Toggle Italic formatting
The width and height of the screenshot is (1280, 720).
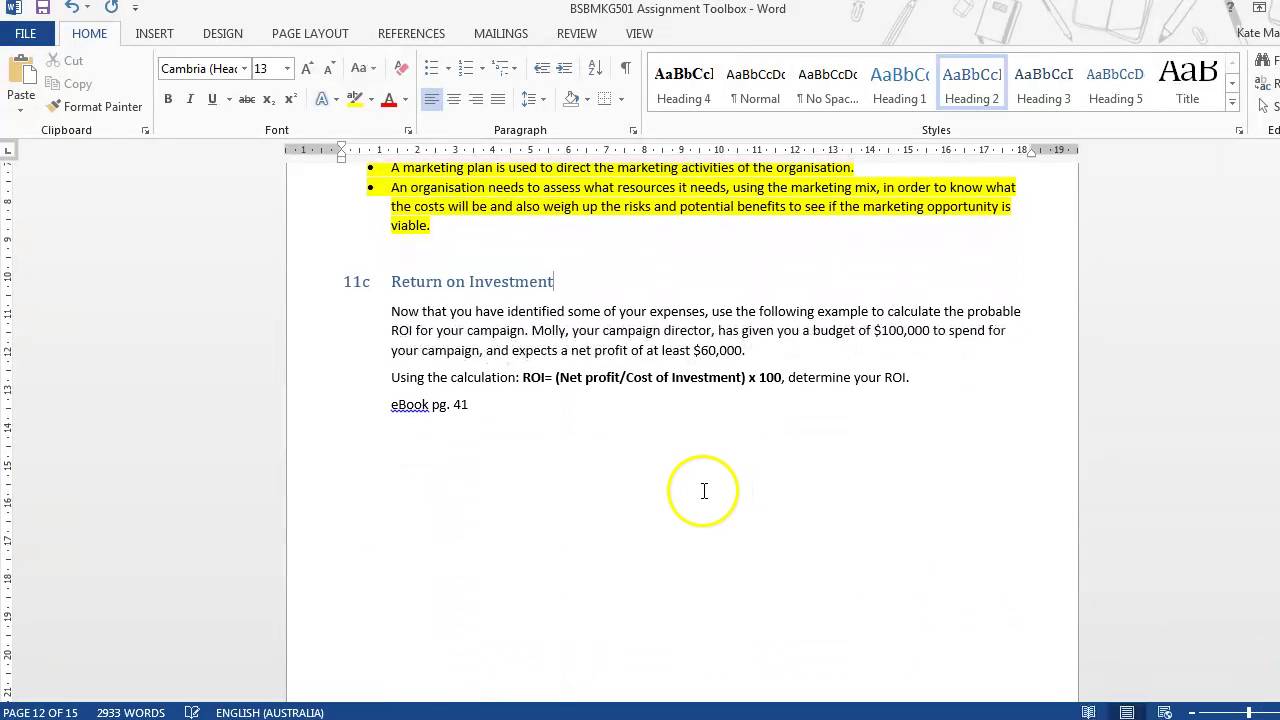tap(190, 99)
